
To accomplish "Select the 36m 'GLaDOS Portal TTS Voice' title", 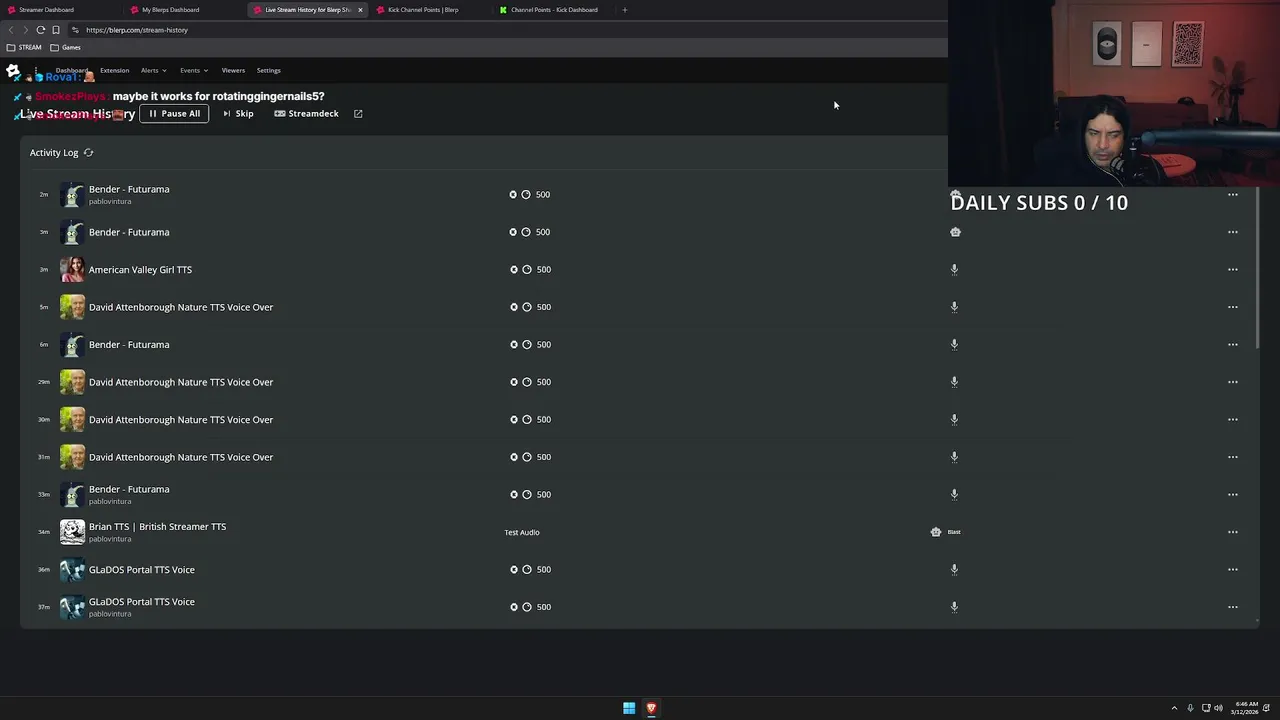I will (142, 570).
